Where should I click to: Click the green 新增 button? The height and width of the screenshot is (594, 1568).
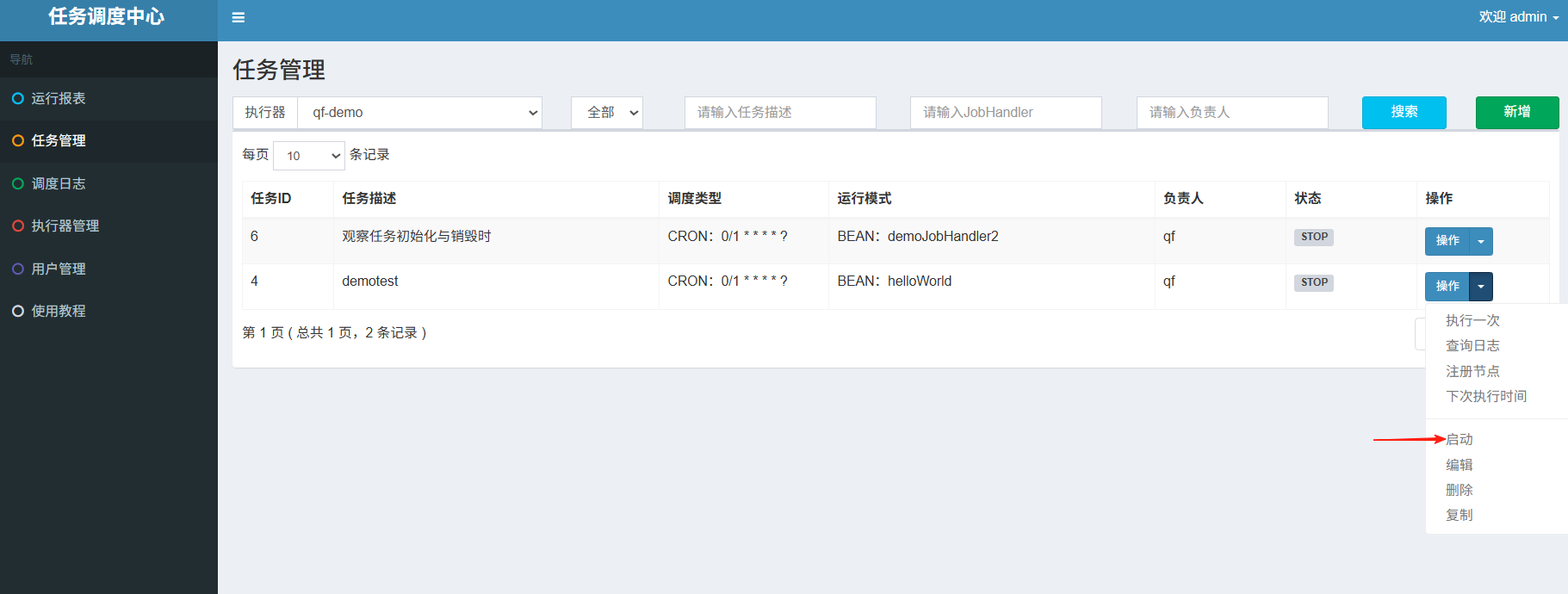1517,113
